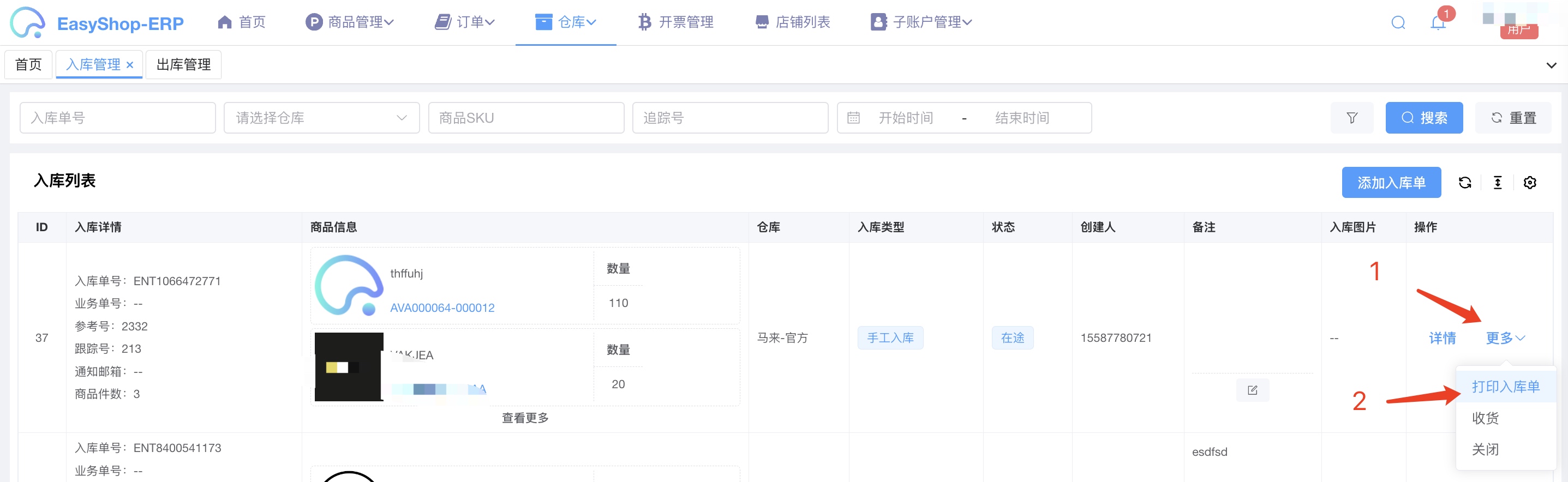The height and width of the screenshot is (482, 1568).
Task: Pick the 结束时间 end date
Action: tap(1022, 117)
